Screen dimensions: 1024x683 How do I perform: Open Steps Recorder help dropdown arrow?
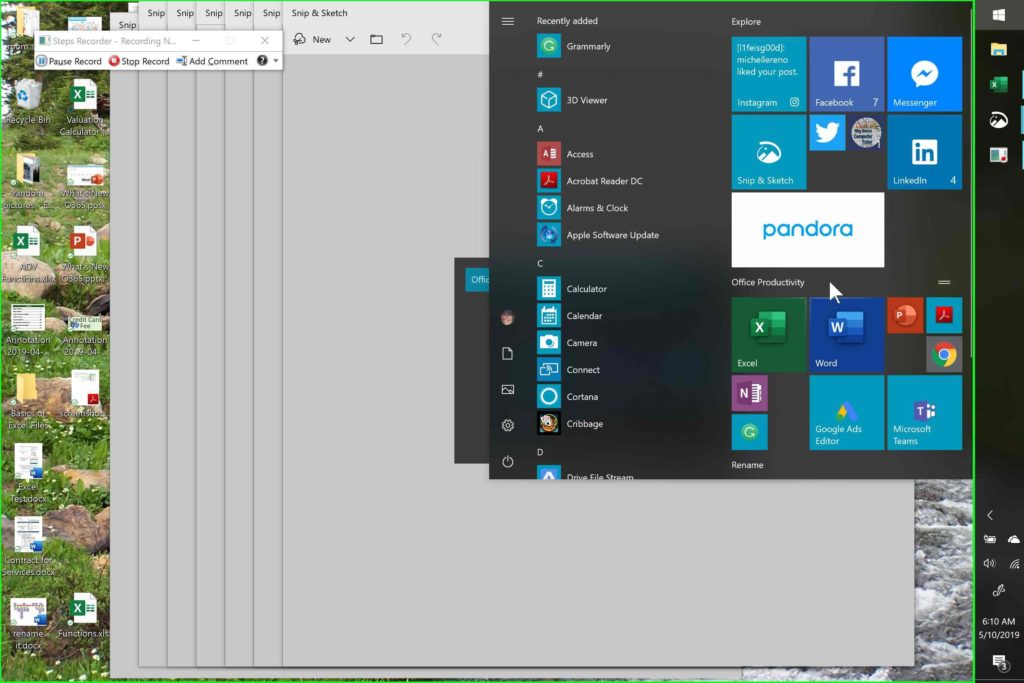point(276,61)
